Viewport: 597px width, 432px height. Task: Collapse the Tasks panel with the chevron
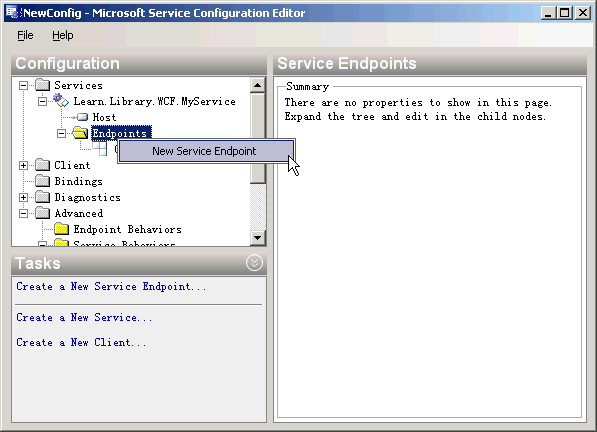pos(254,263)
